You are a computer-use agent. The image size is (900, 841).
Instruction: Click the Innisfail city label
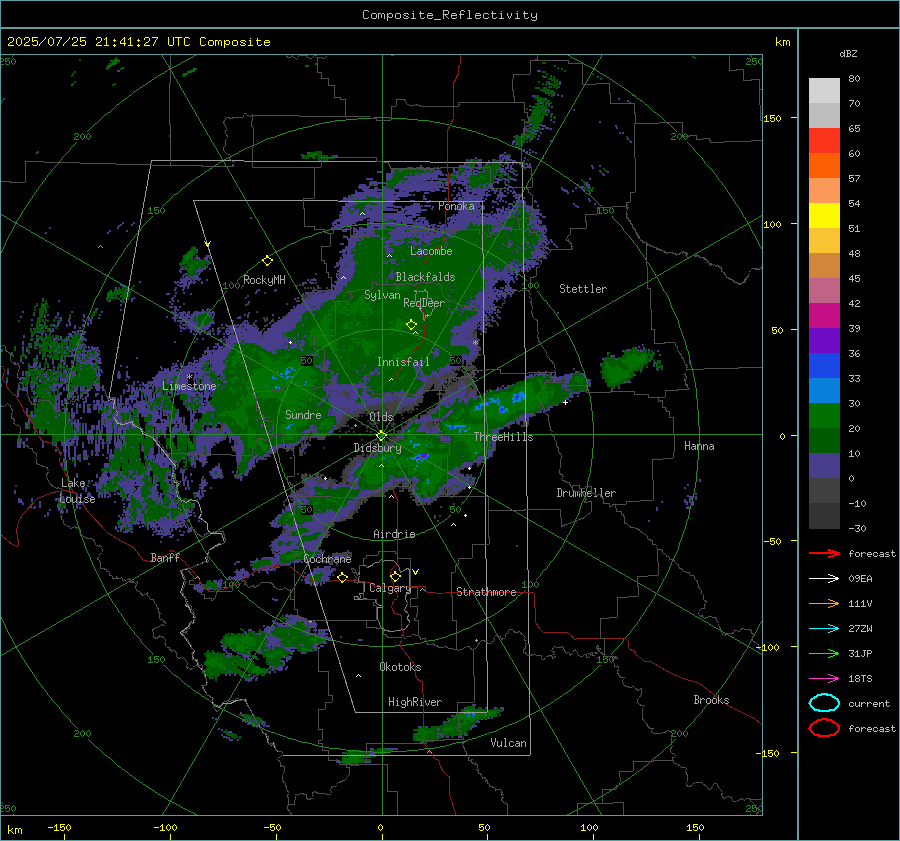tap(403, 362)
